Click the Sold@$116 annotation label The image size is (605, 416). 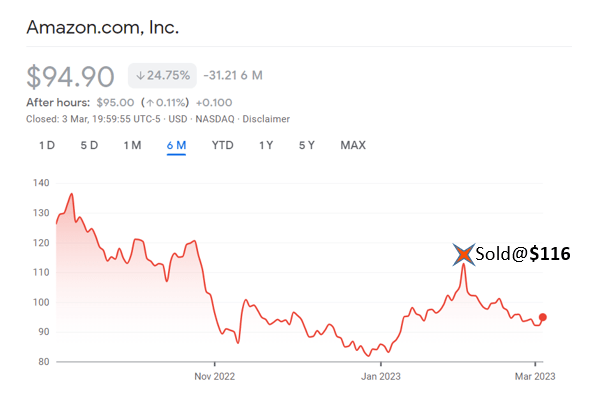[523, 254]
